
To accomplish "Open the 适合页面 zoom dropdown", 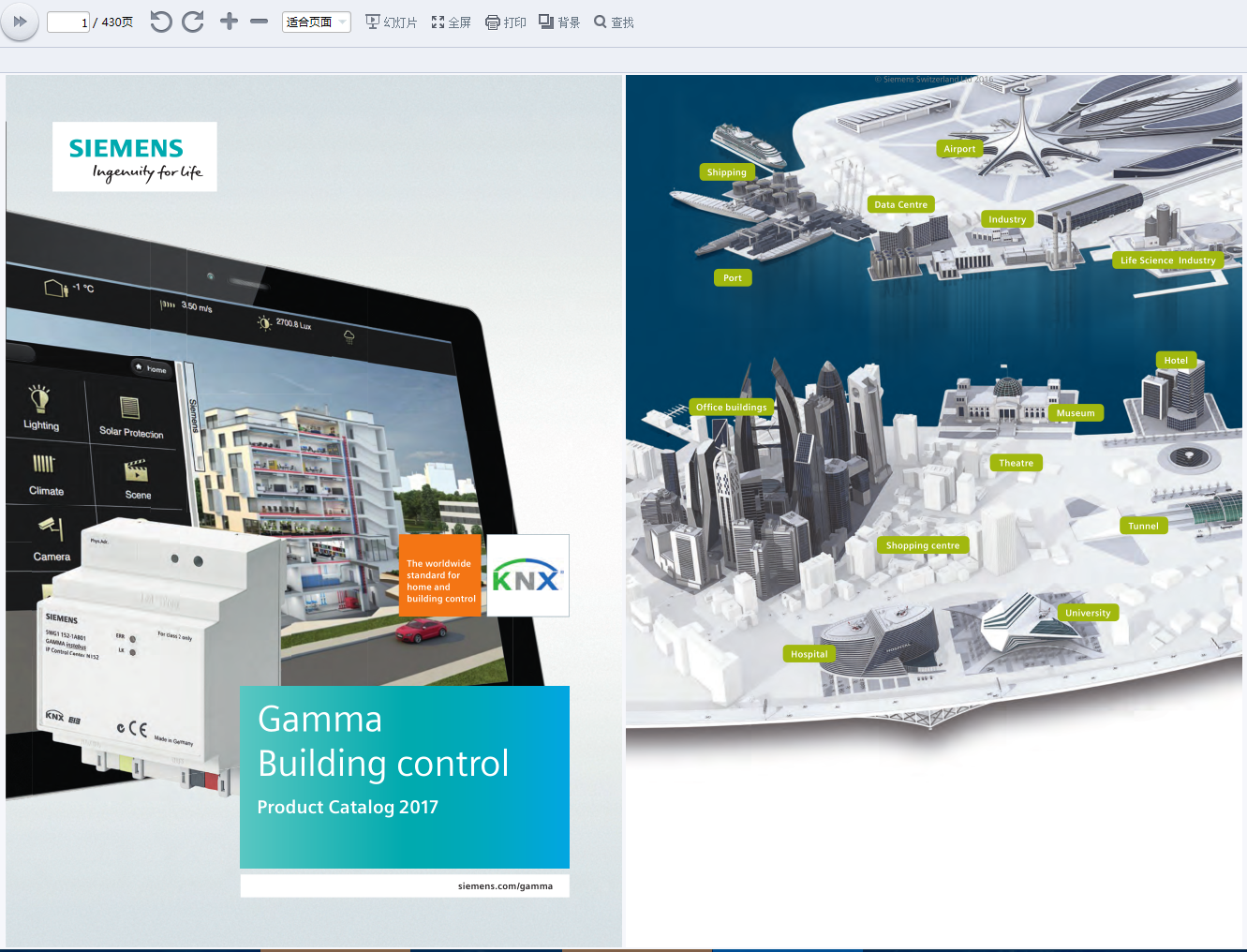I will (x=317, y=22).
